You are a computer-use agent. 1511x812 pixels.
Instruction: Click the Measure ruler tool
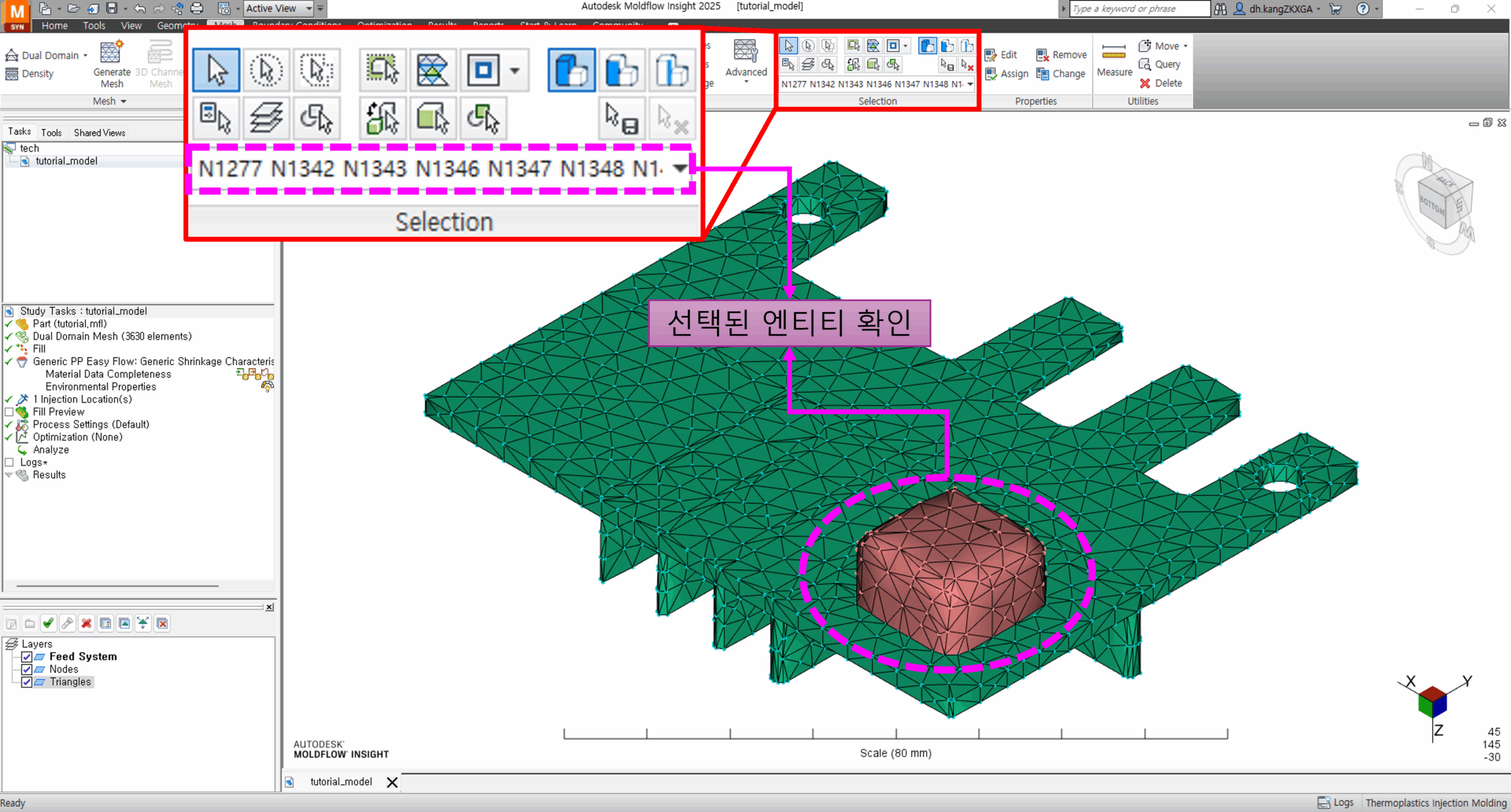[x=1114, y=61]
